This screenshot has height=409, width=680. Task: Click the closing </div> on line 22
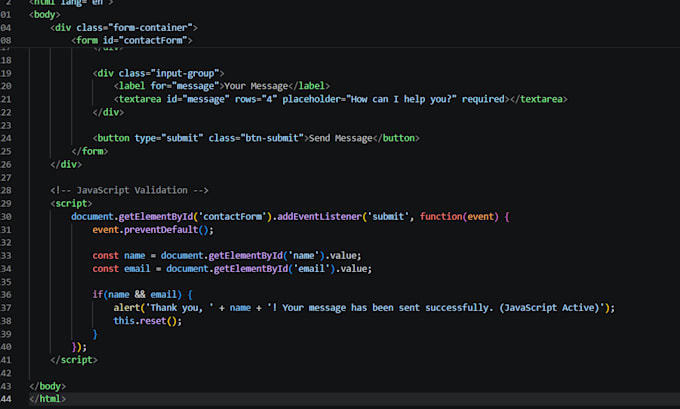tap(108, 112)
